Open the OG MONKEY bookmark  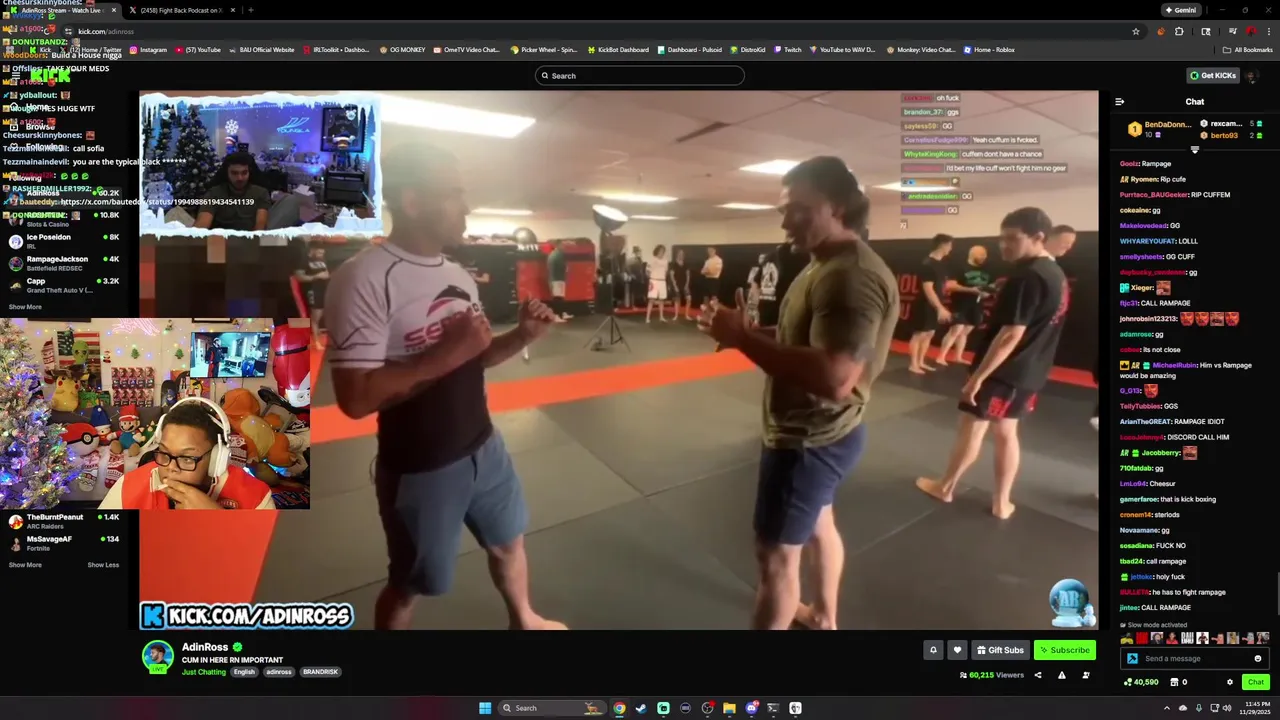click(x=402, y=49)
